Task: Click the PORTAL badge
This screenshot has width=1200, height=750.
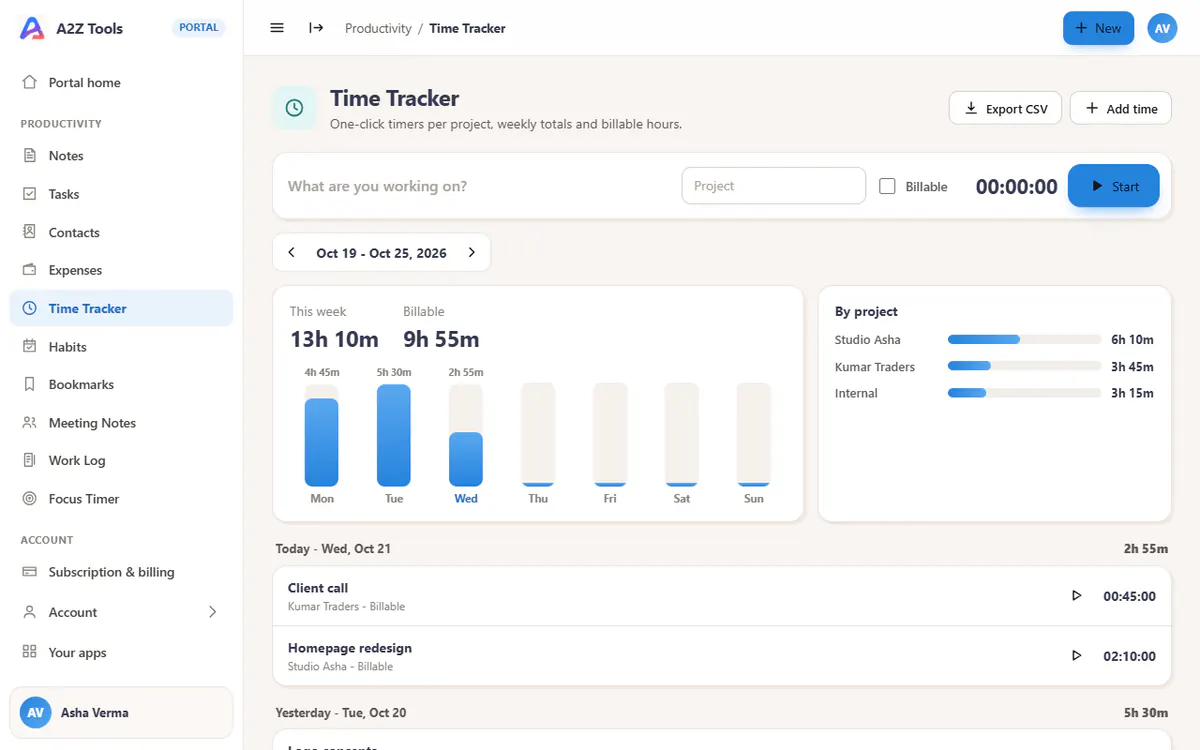Action: click(199, 28)
